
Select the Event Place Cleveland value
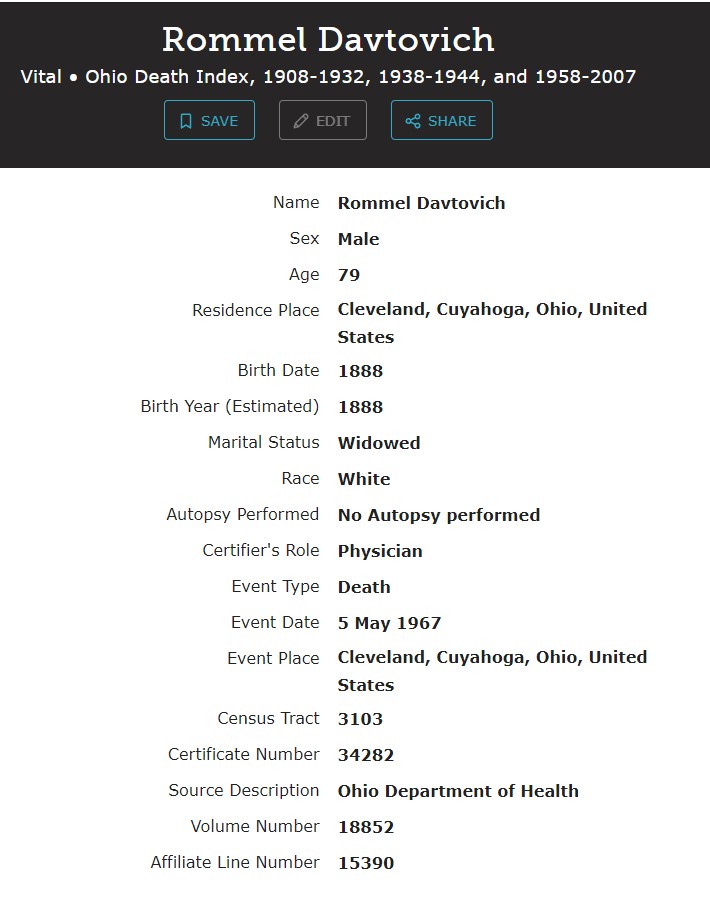coord(492,671)
